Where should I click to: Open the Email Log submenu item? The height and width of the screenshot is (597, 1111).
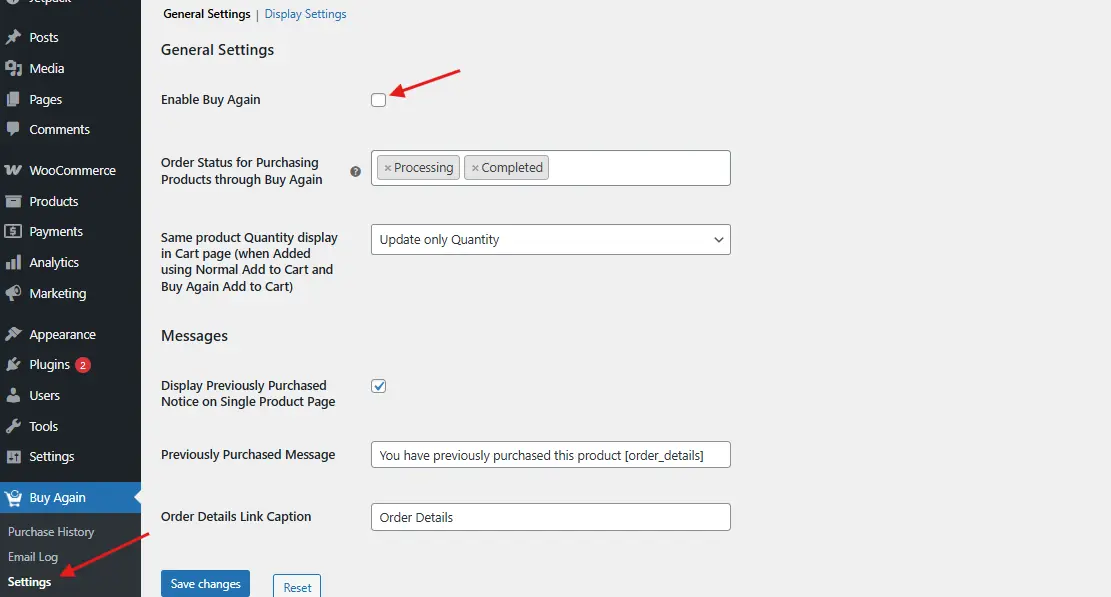coord(33,557)
